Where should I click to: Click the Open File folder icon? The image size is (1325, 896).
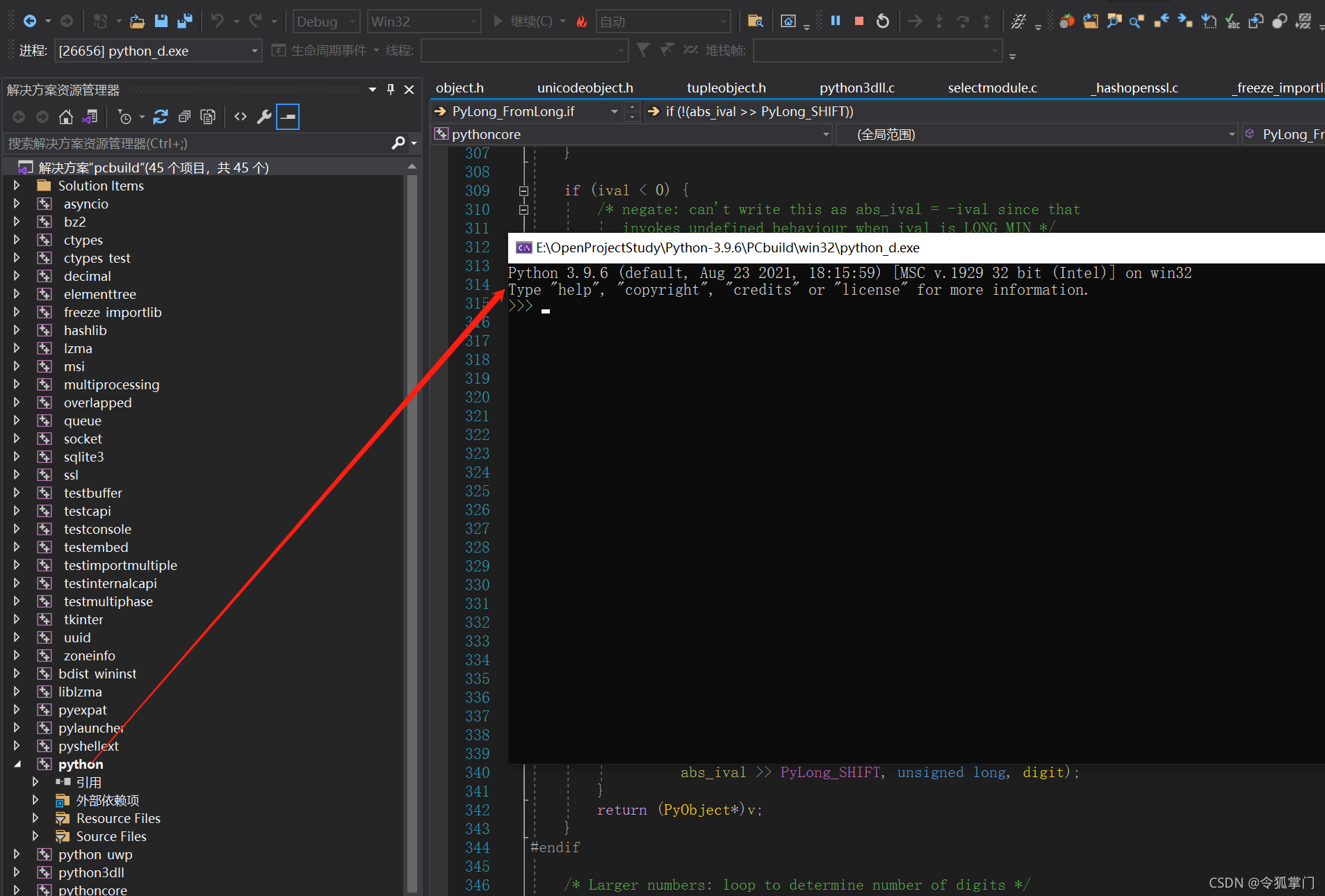[137, 22]
